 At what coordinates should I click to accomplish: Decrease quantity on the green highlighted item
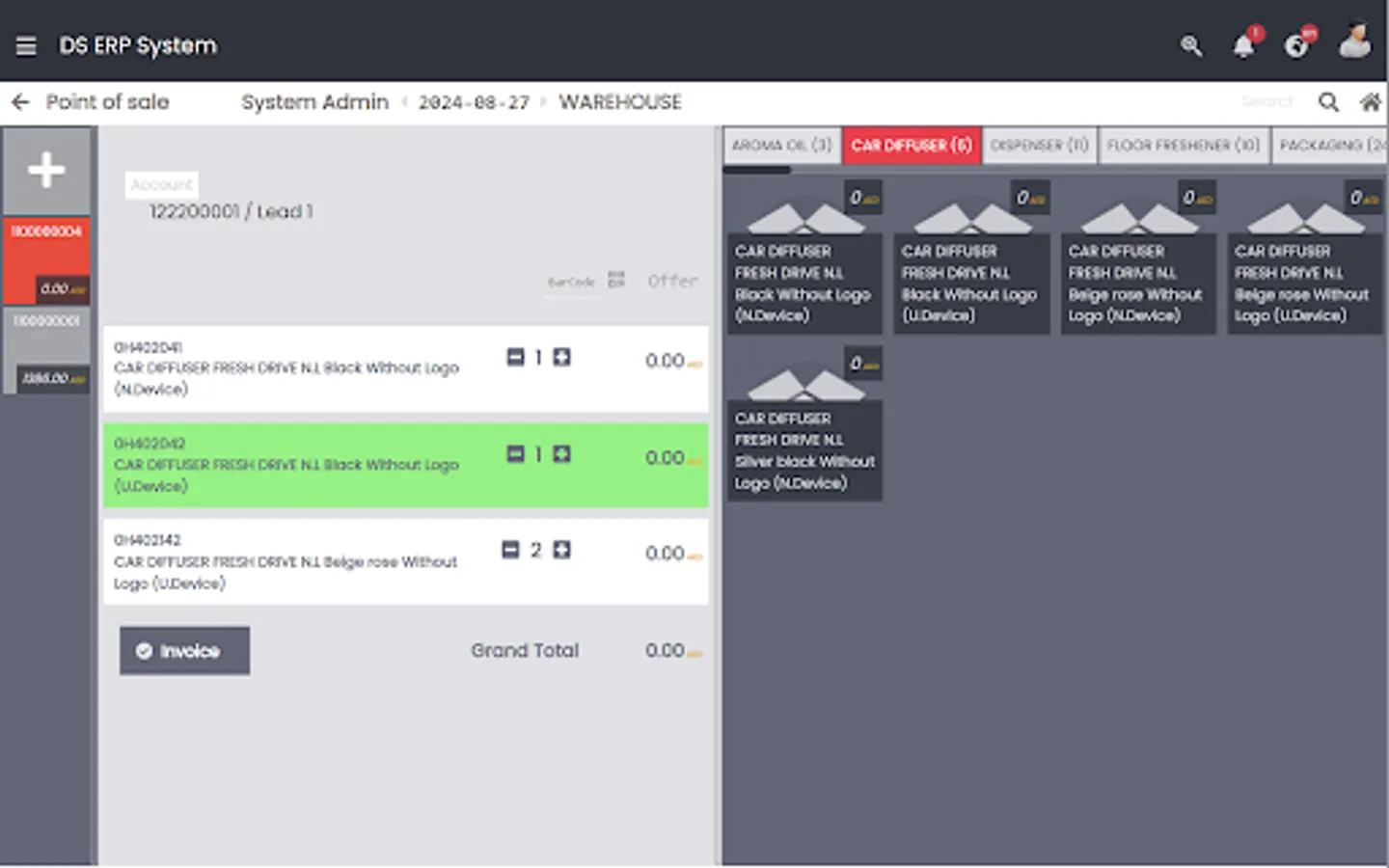click(x=514, y=453)
